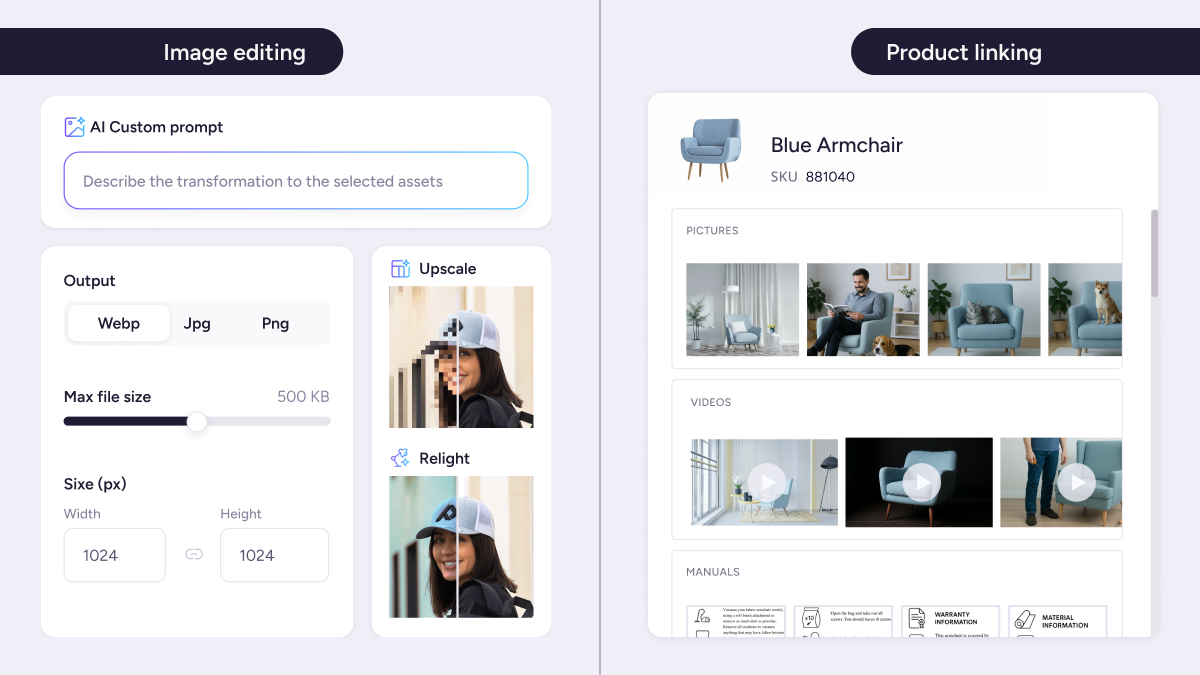Play the bright window room video
Screen dimensions: 1200x675
pos(765,482)
